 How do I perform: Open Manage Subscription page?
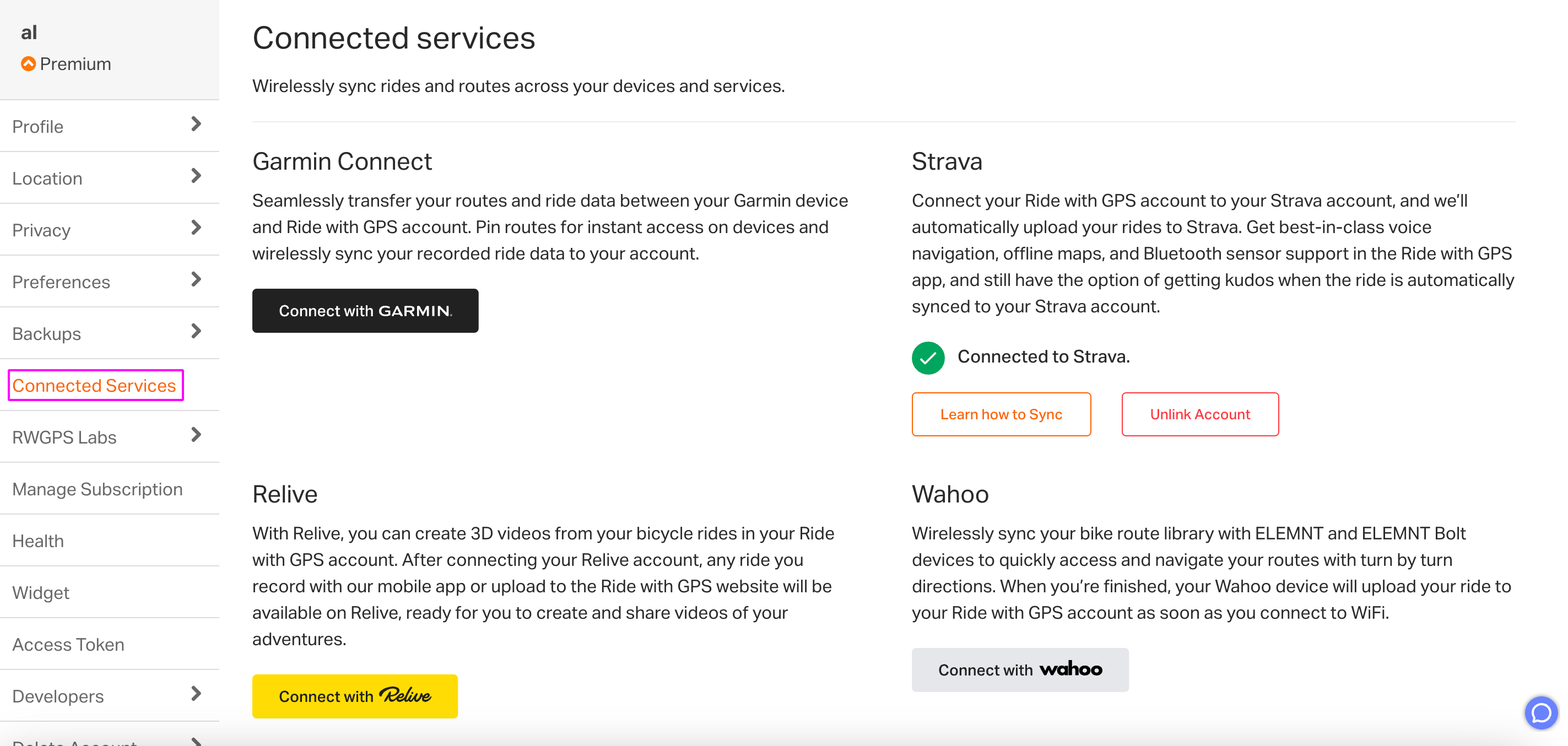pos(110,489)
